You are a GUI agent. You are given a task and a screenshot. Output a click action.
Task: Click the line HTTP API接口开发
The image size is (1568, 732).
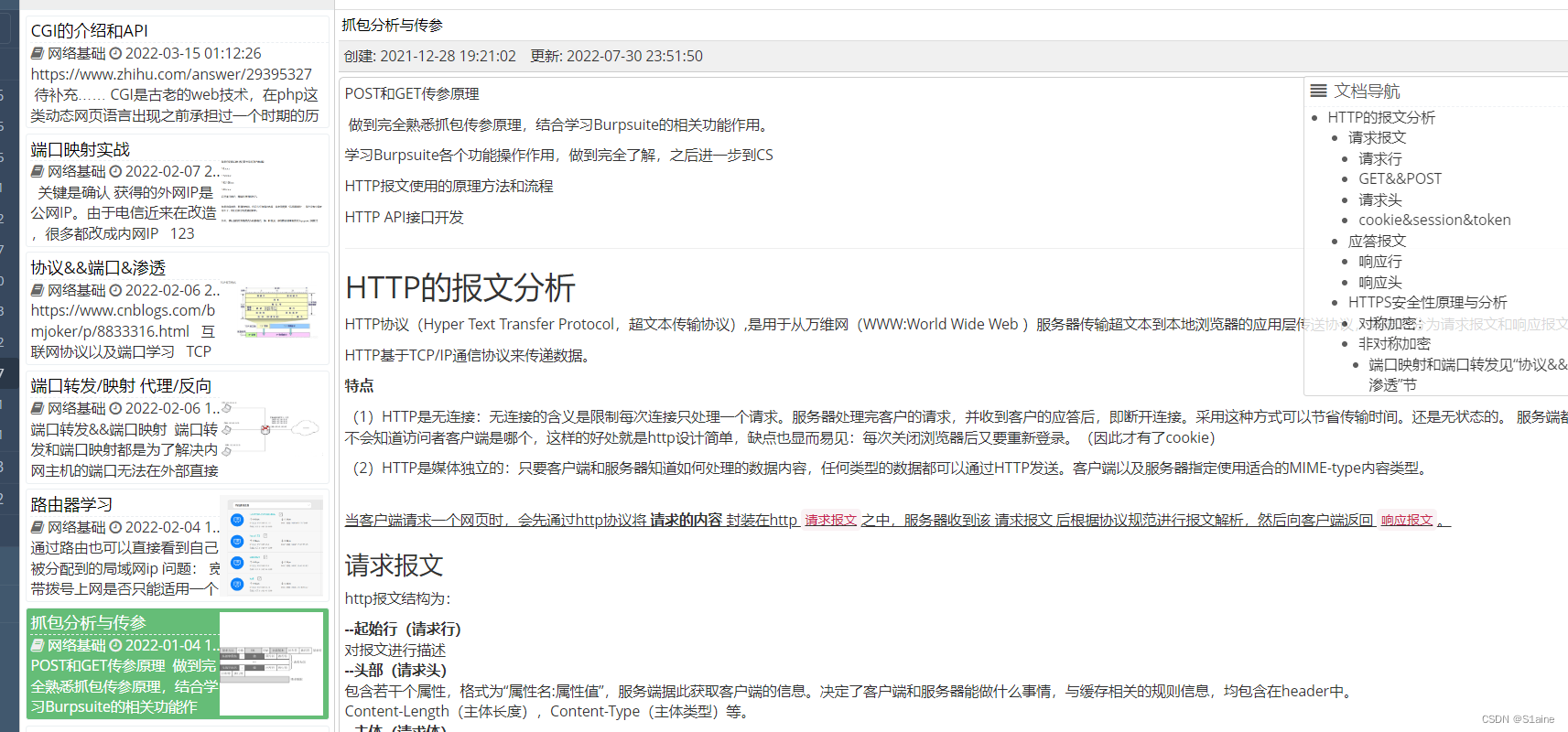pyautogui.click(x=405, y=217)
